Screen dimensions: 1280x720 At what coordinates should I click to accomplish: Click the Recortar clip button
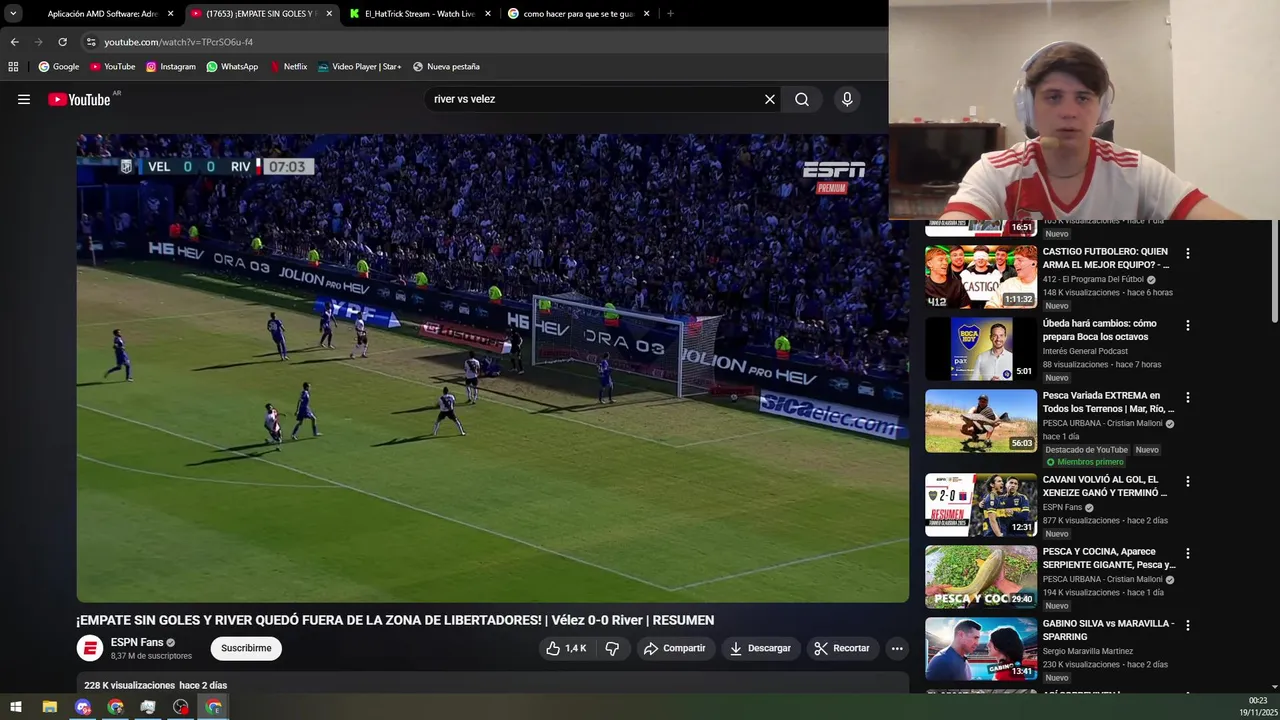tap(842, 648)
